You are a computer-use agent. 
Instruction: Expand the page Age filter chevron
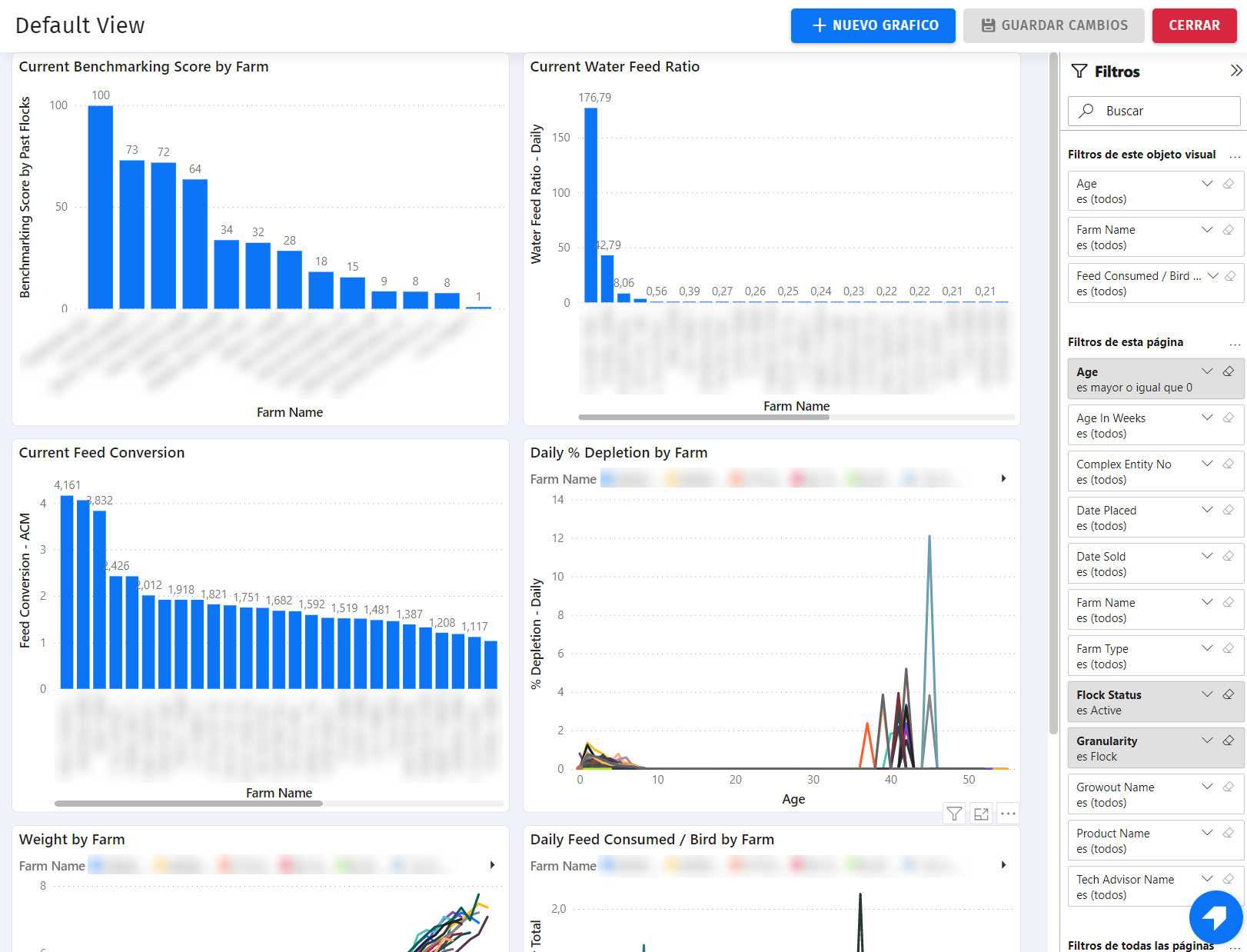click(x=1207, y=371)
